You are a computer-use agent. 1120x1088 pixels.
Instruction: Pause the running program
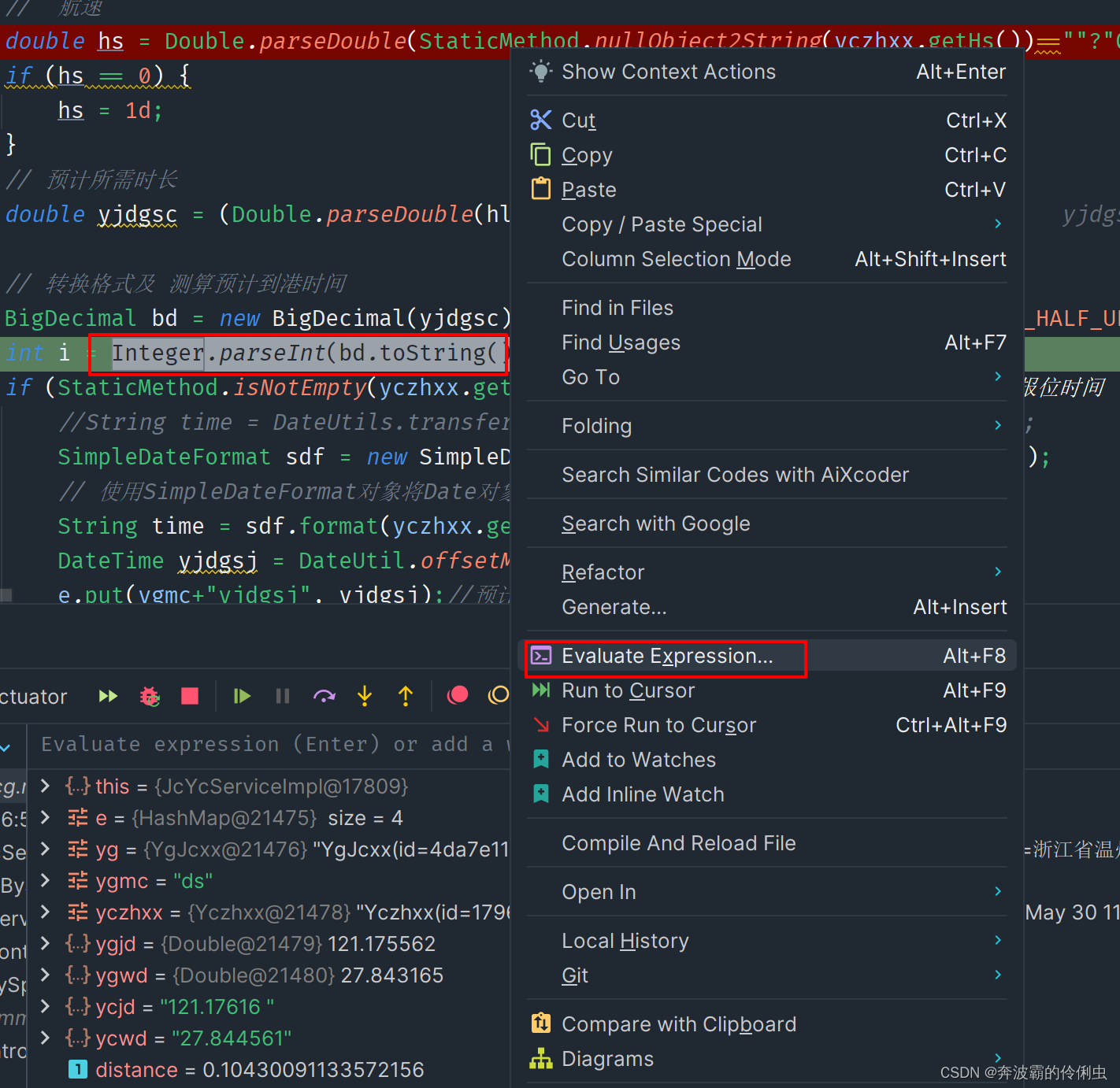(x=283, y=696)
